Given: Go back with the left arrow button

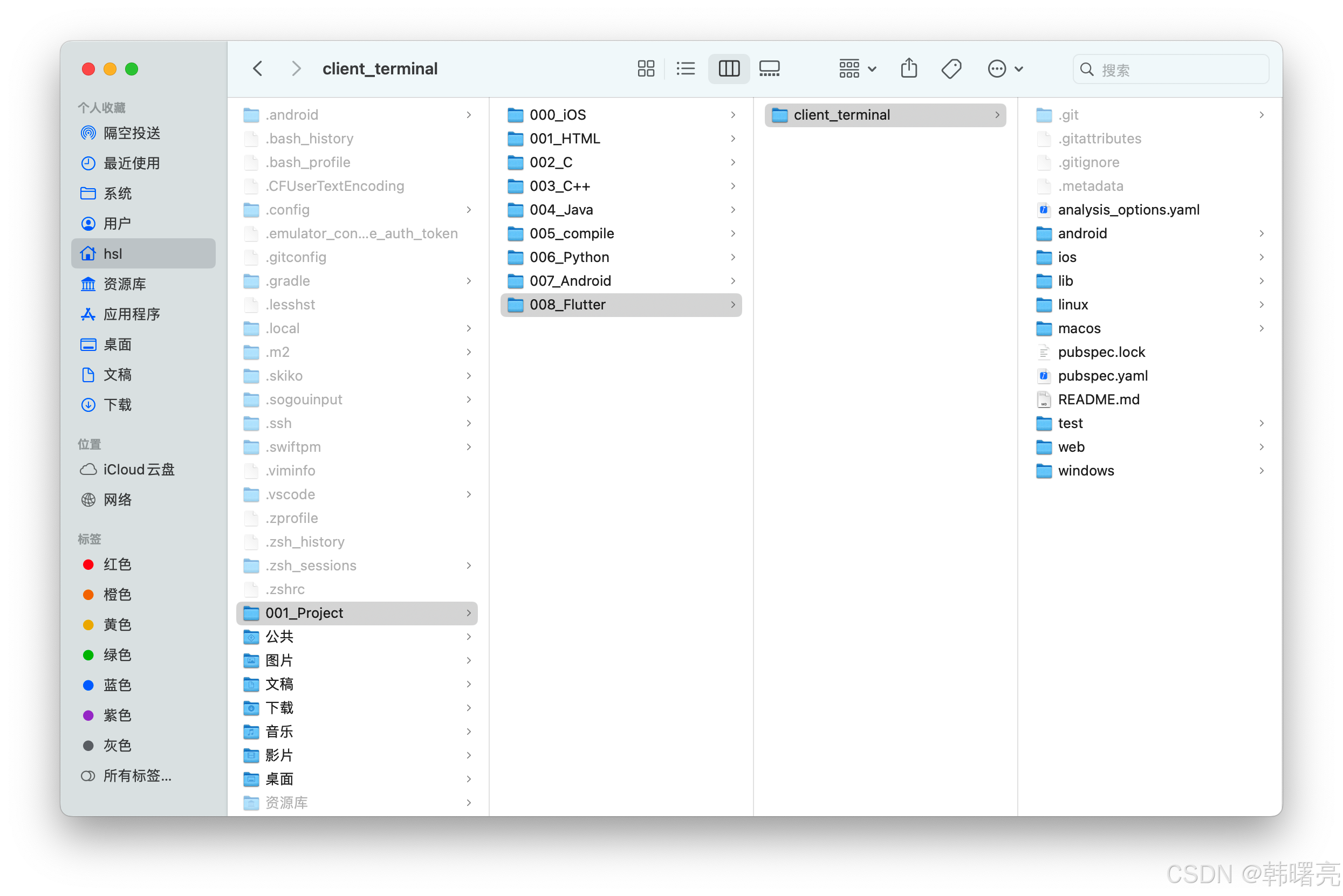Looking at the screenshot, I should click(258, 68).
